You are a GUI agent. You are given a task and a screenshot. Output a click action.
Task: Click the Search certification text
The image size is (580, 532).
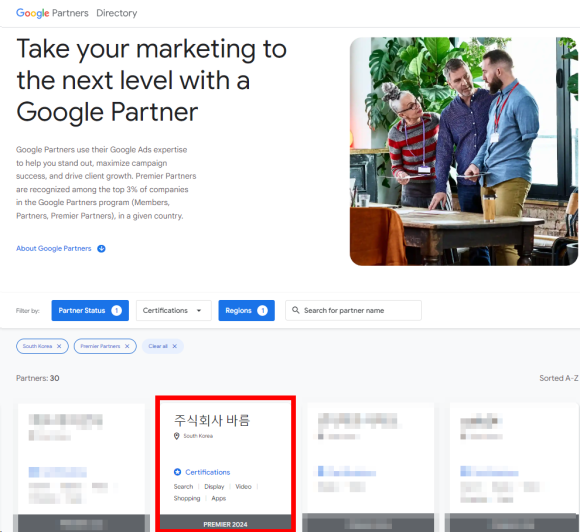pyautogui.click(x=183, y=486)
